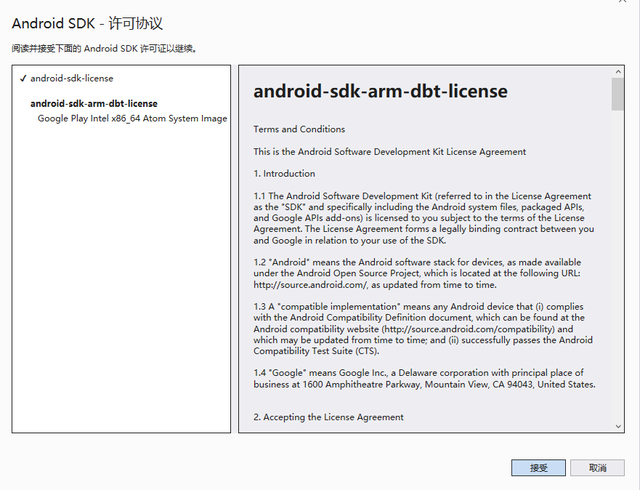The width and height of the screenshot is (640, 490).
Task: Select android-sdk-license in the license list
Action: pyautogui.click(x=72, y=78)
